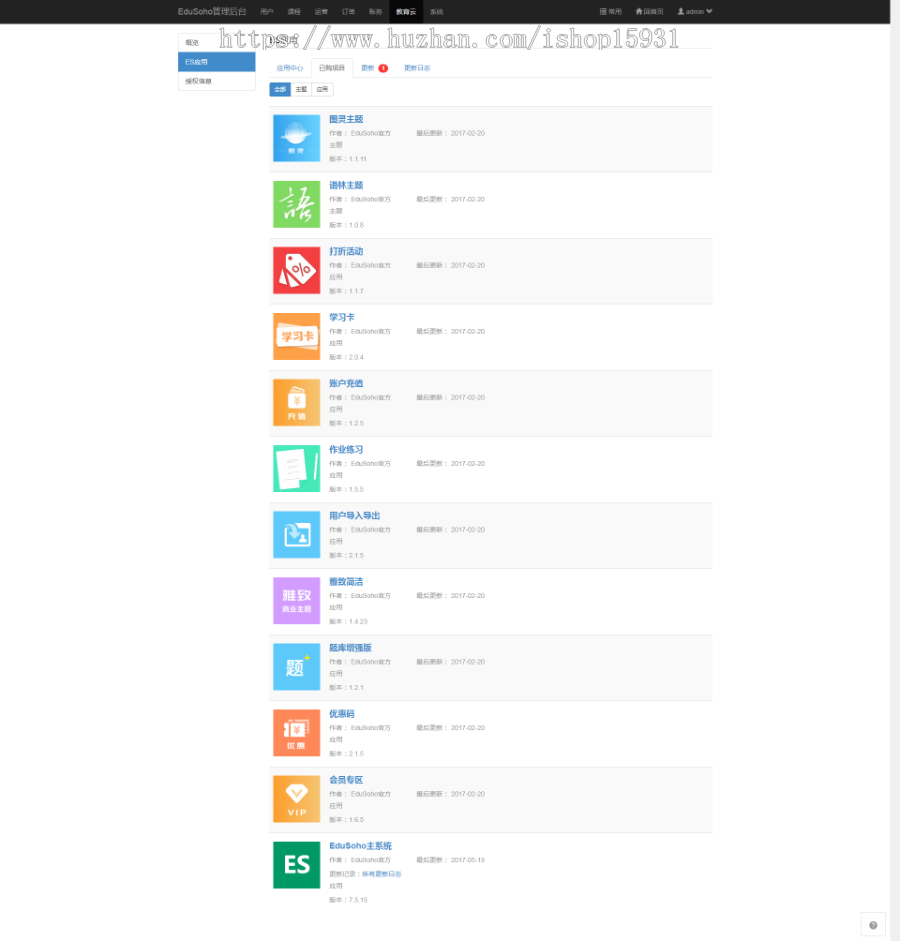Viewport: 900px width, 941px height.
Task: Expand the admin user dropdown
Action: (695, 11)
